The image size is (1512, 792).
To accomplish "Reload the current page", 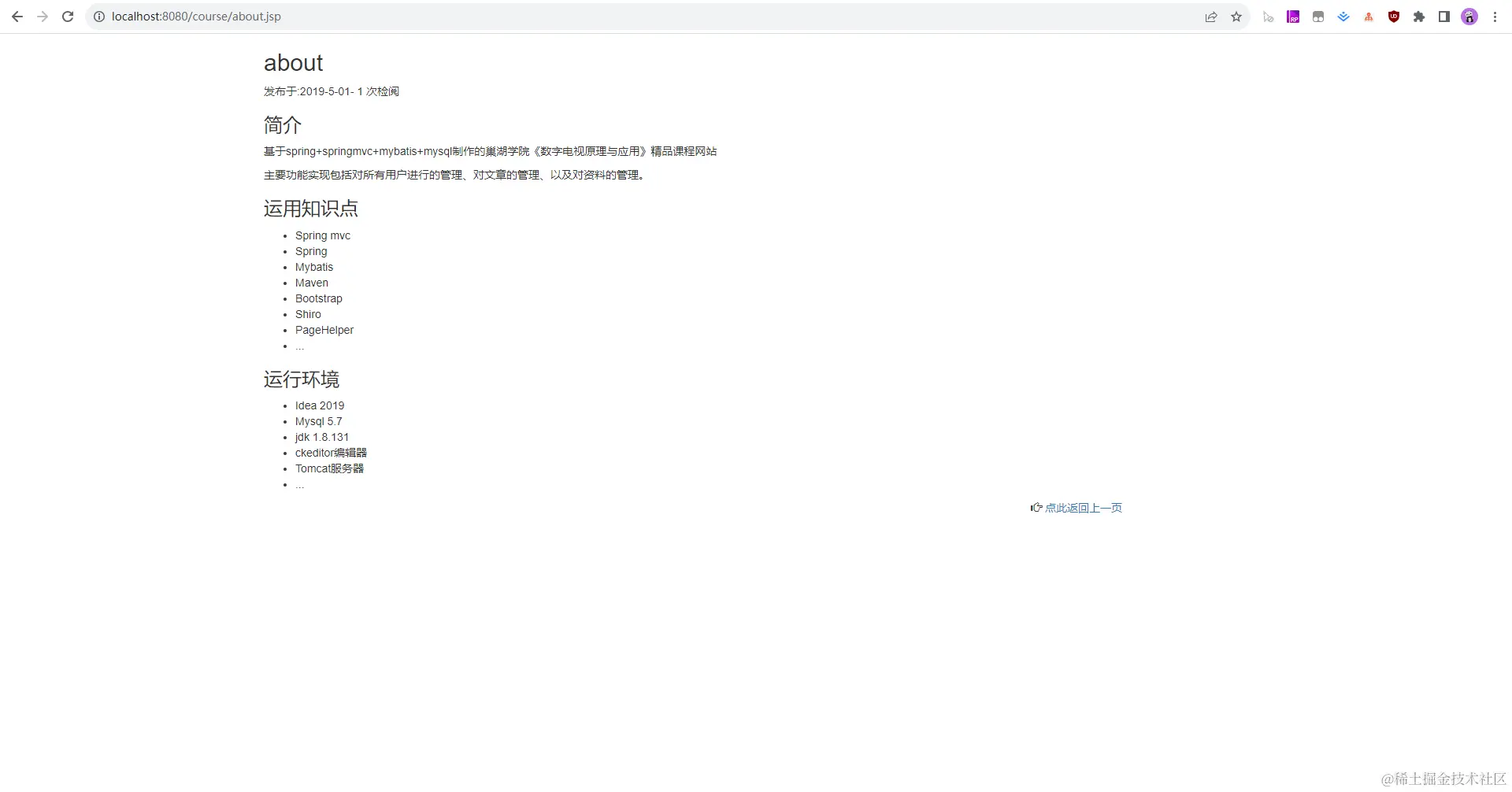I will [68, 16].
